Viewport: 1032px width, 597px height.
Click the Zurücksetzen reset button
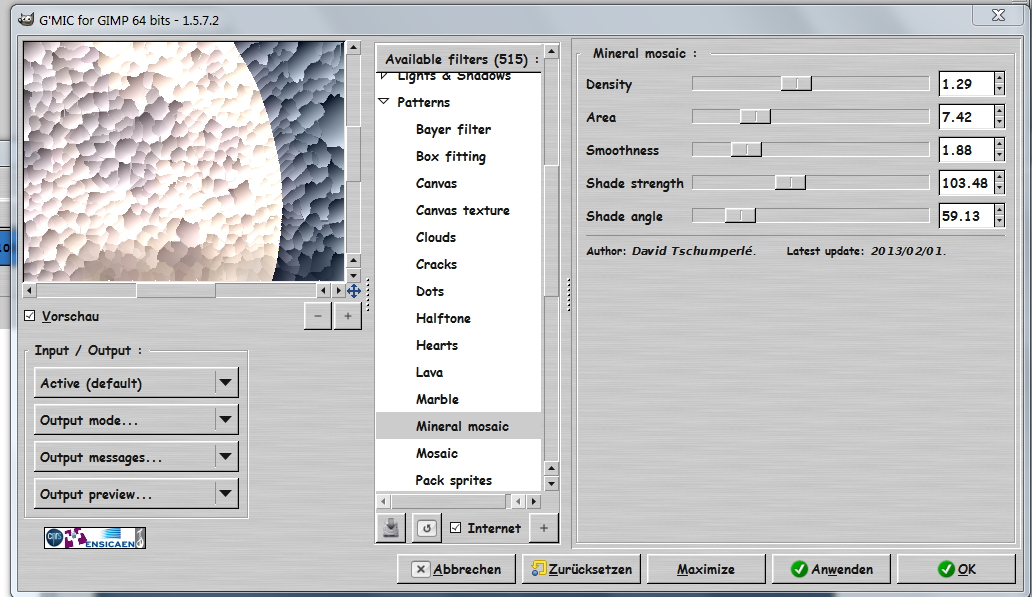click(582, 569)
